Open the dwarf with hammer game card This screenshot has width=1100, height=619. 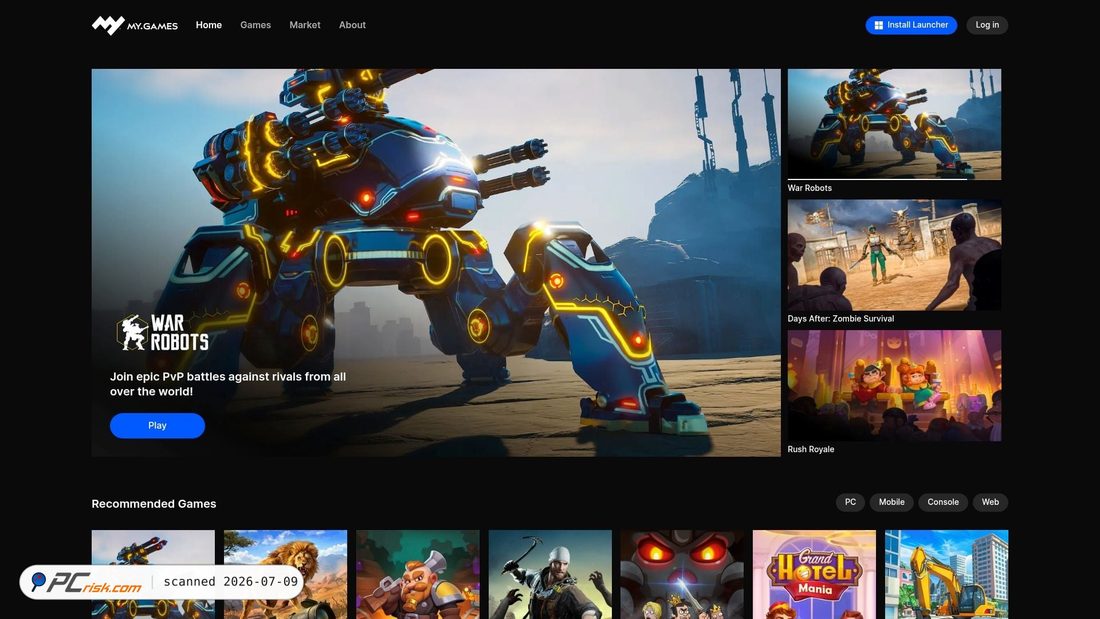click(417, 574)
